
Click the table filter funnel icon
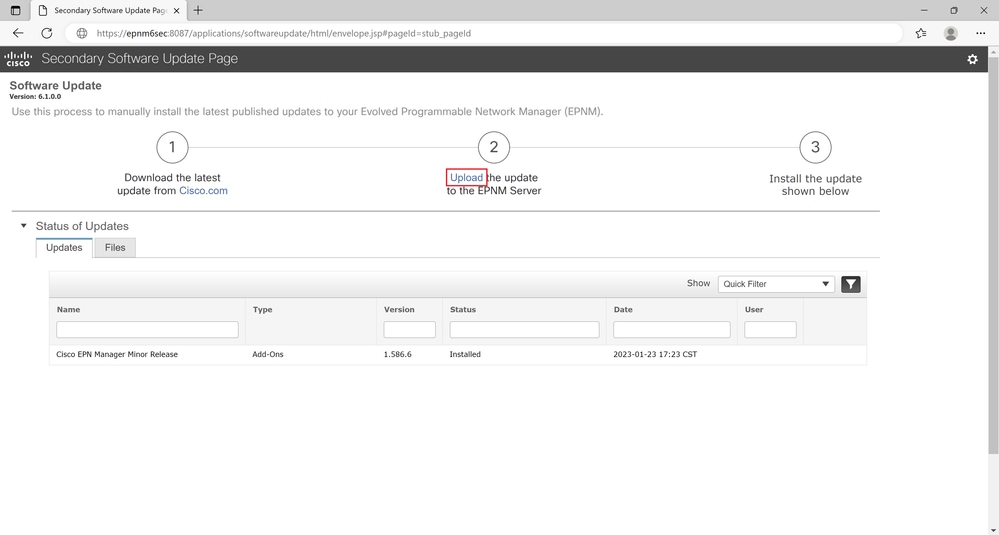pyautogui.click(x=851, y=284)
